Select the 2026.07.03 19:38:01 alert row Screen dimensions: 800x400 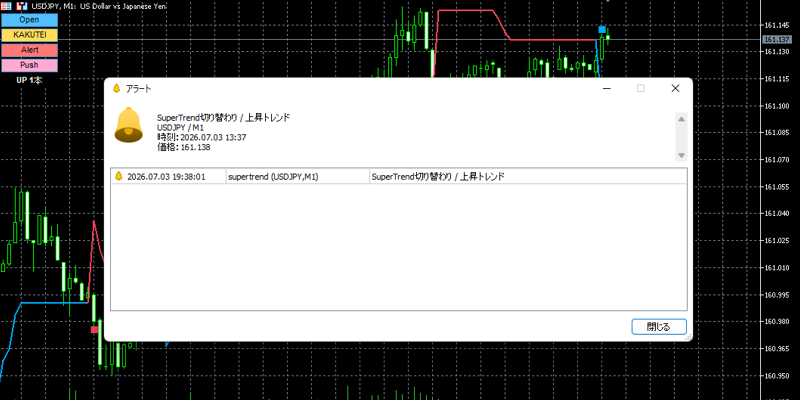point(398,177)
